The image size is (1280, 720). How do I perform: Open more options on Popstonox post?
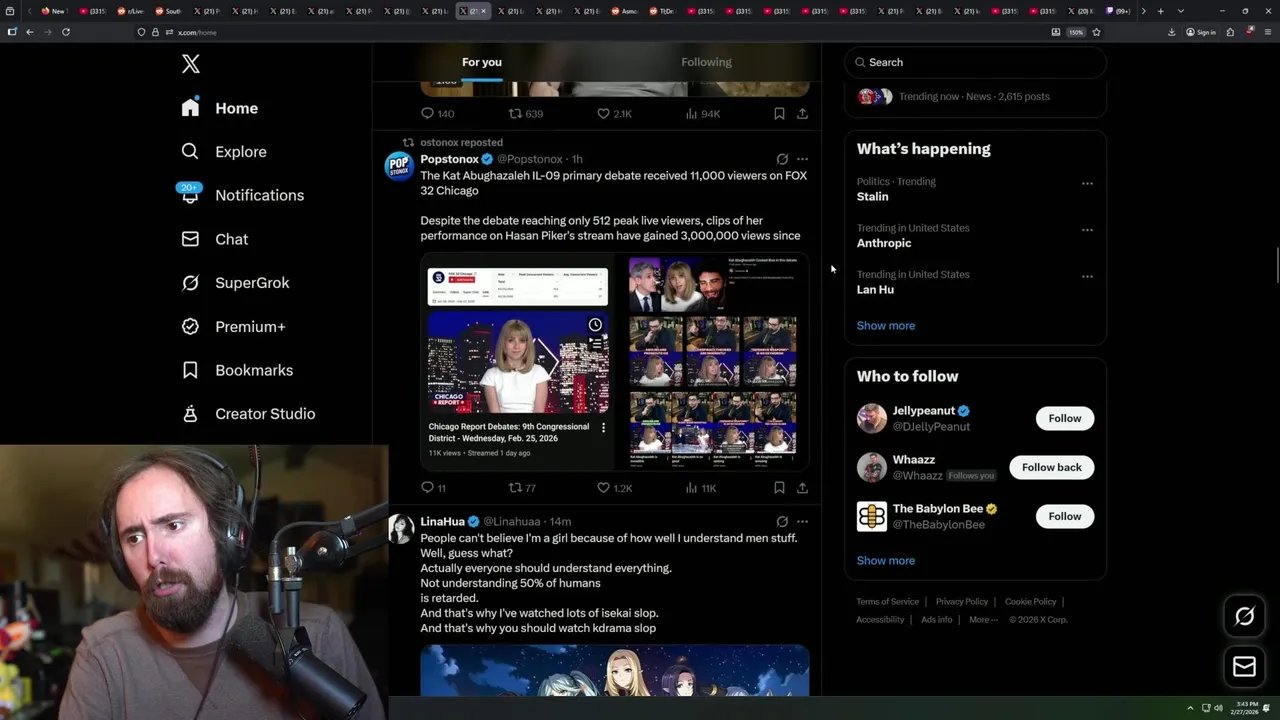point(802,159)
